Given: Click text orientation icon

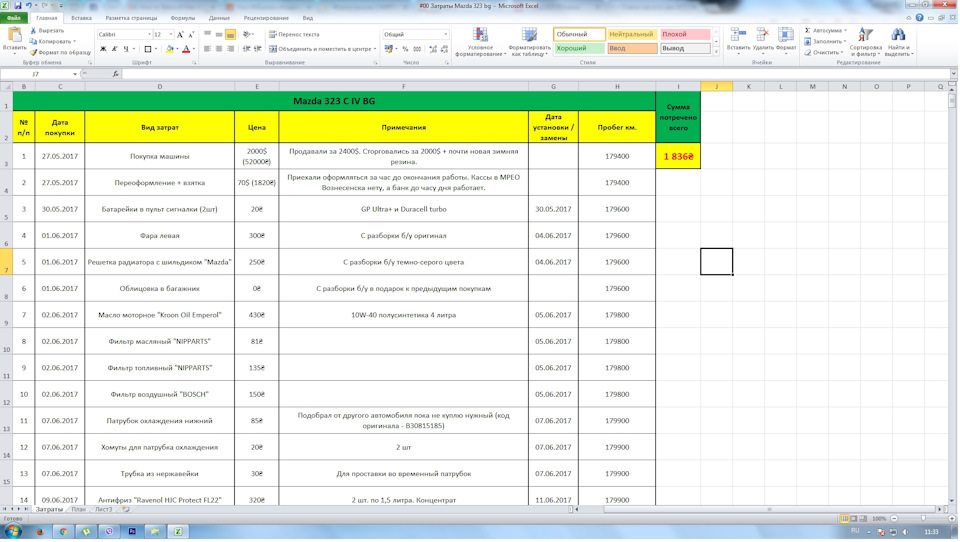Looking at the screenshot, I should (x=247, y=35).
